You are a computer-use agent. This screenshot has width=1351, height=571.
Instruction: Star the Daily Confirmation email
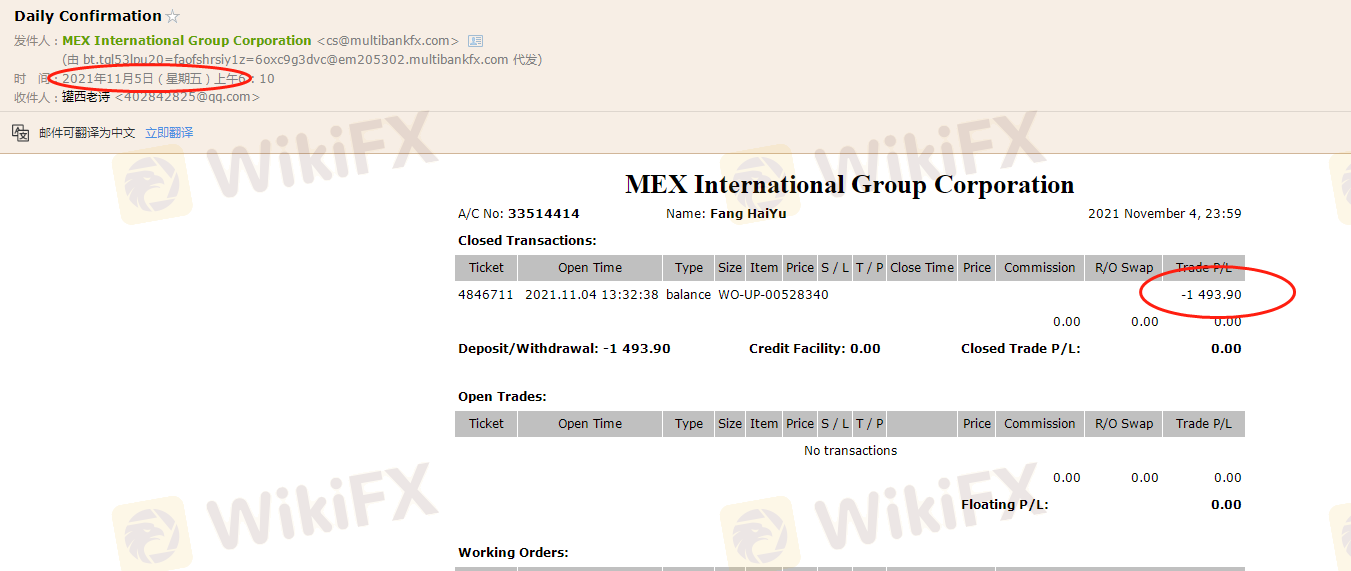coord(173,16)
